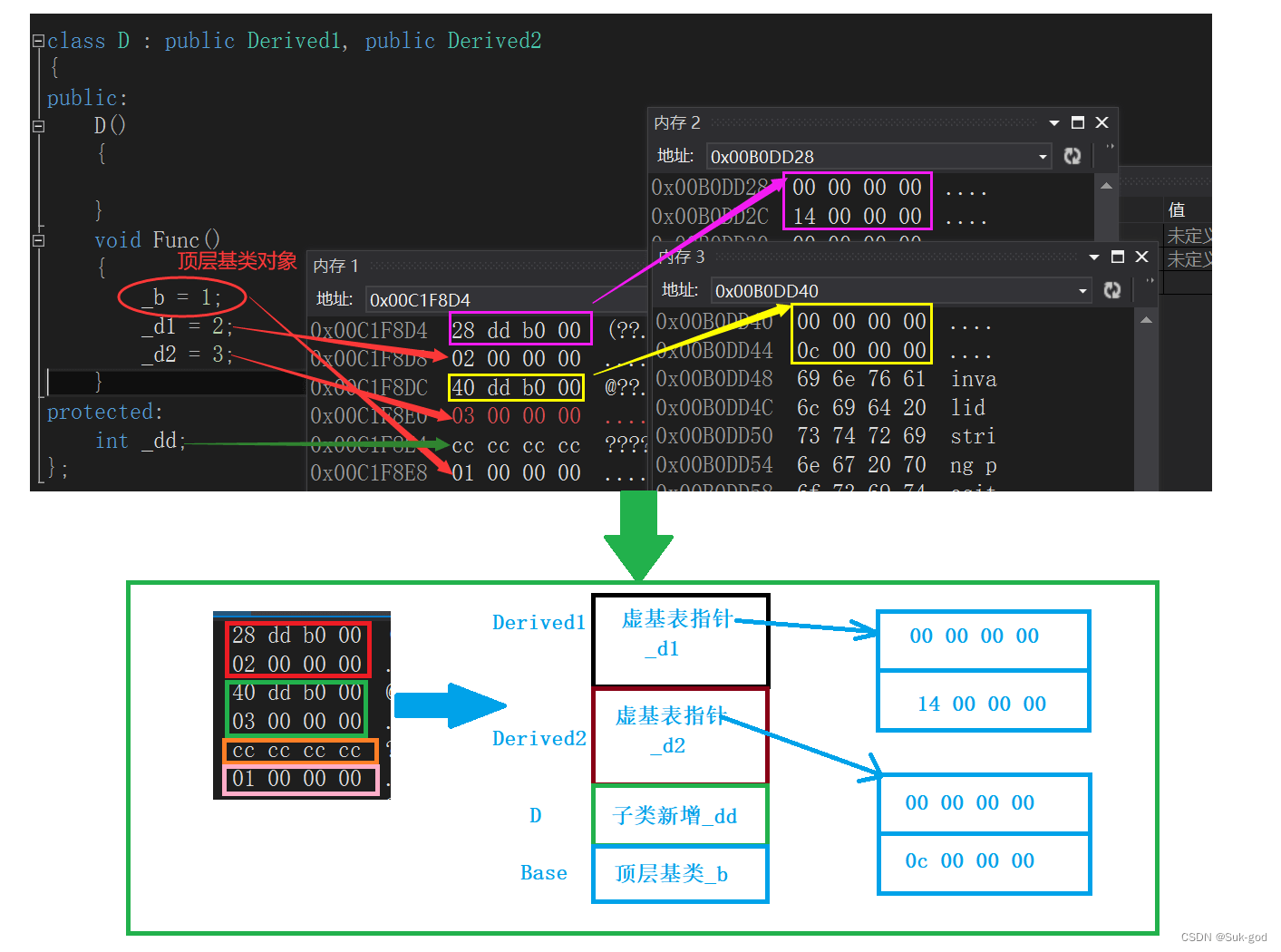
Task: Click address field showing 0x00B0DD40
Action: pos(893,291)
